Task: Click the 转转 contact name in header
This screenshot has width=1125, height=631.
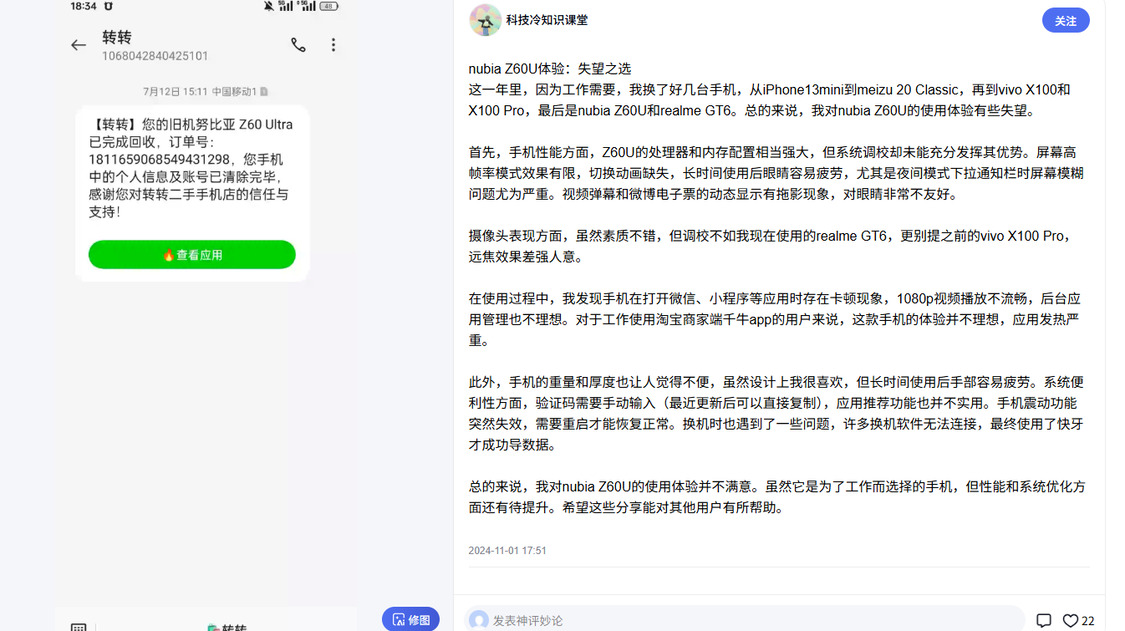Action: (117, 37)
